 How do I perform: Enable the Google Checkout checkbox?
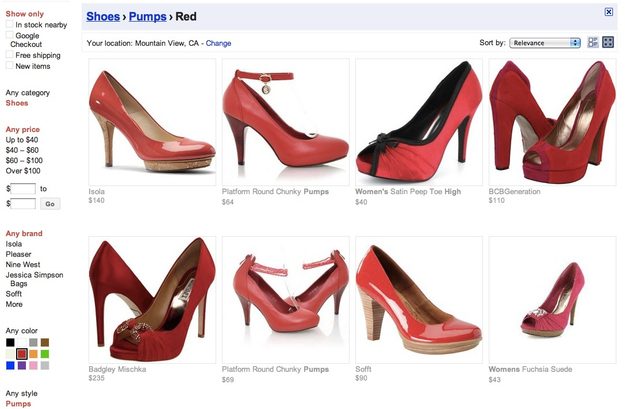(10, 35)
